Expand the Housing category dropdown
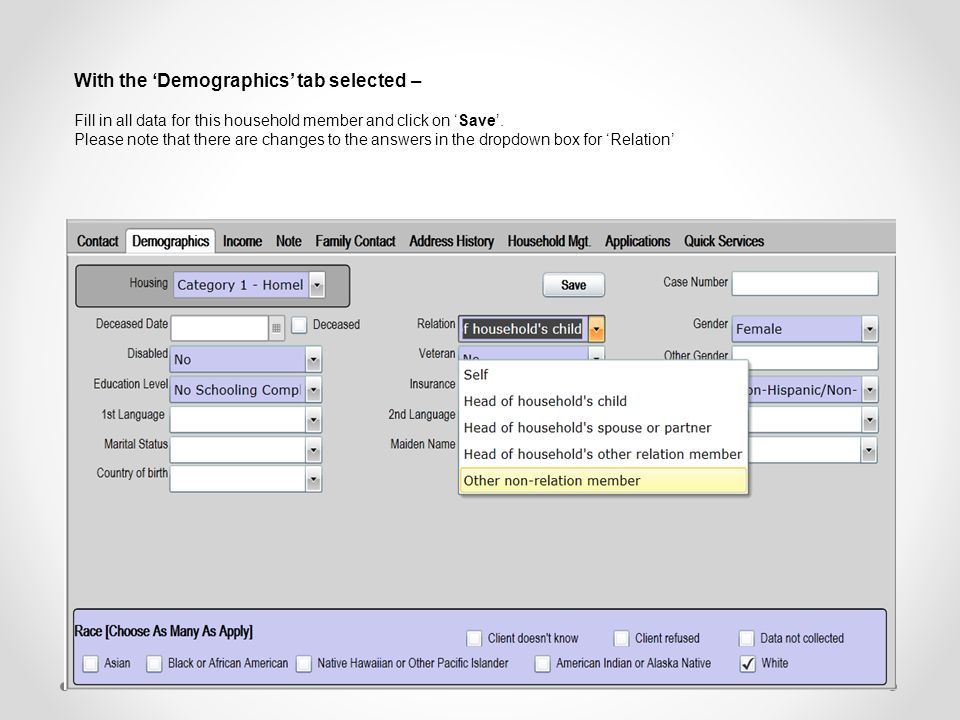This screenshot has height=720, width=960. tap(317, 285)
